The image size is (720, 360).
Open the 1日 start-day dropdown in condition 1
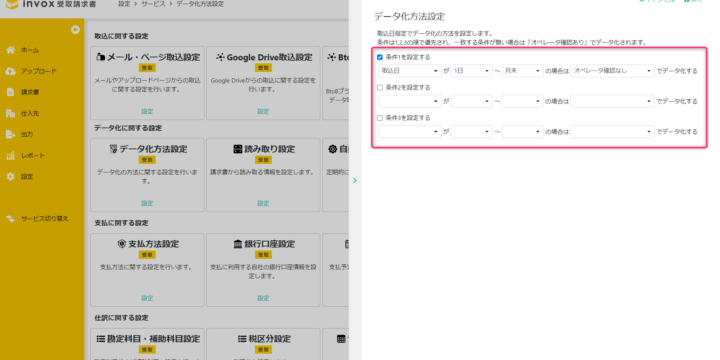[x=472, y=71]
